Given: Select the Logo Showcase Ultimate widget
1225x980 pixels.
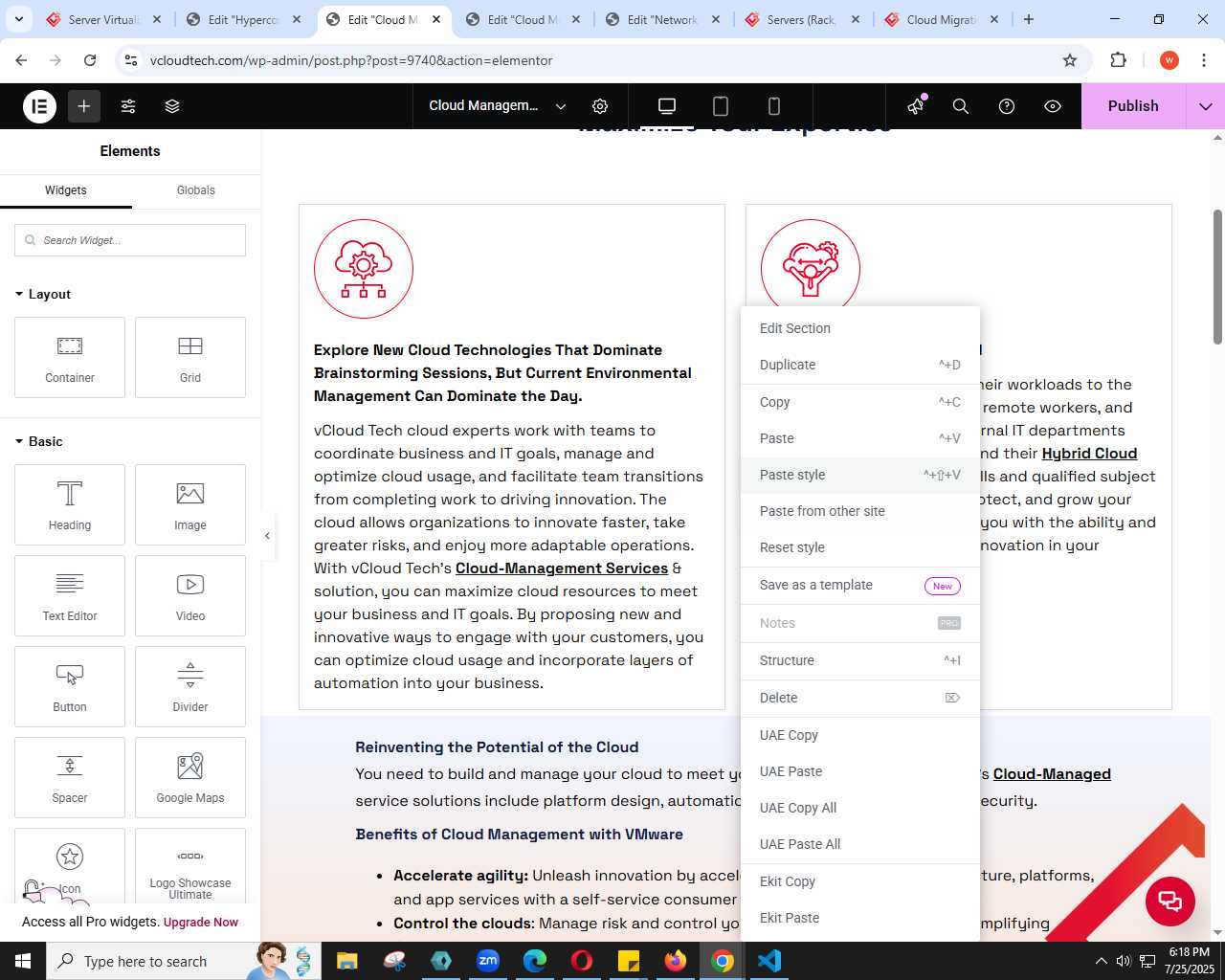Looking at the screenshot, I should [x=190, y=867].
